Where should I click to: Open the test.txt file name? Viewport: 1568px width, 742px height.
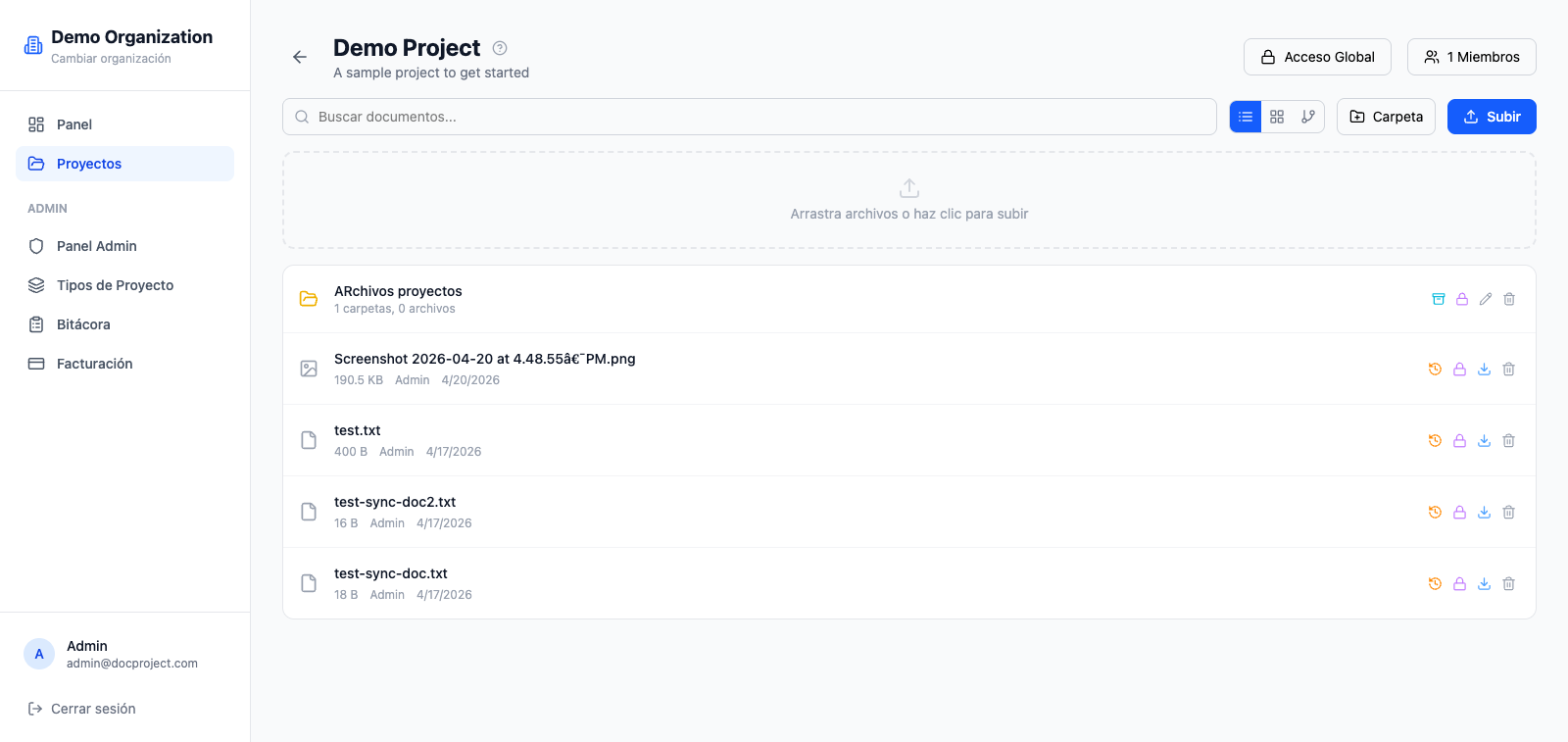[358, 430]
